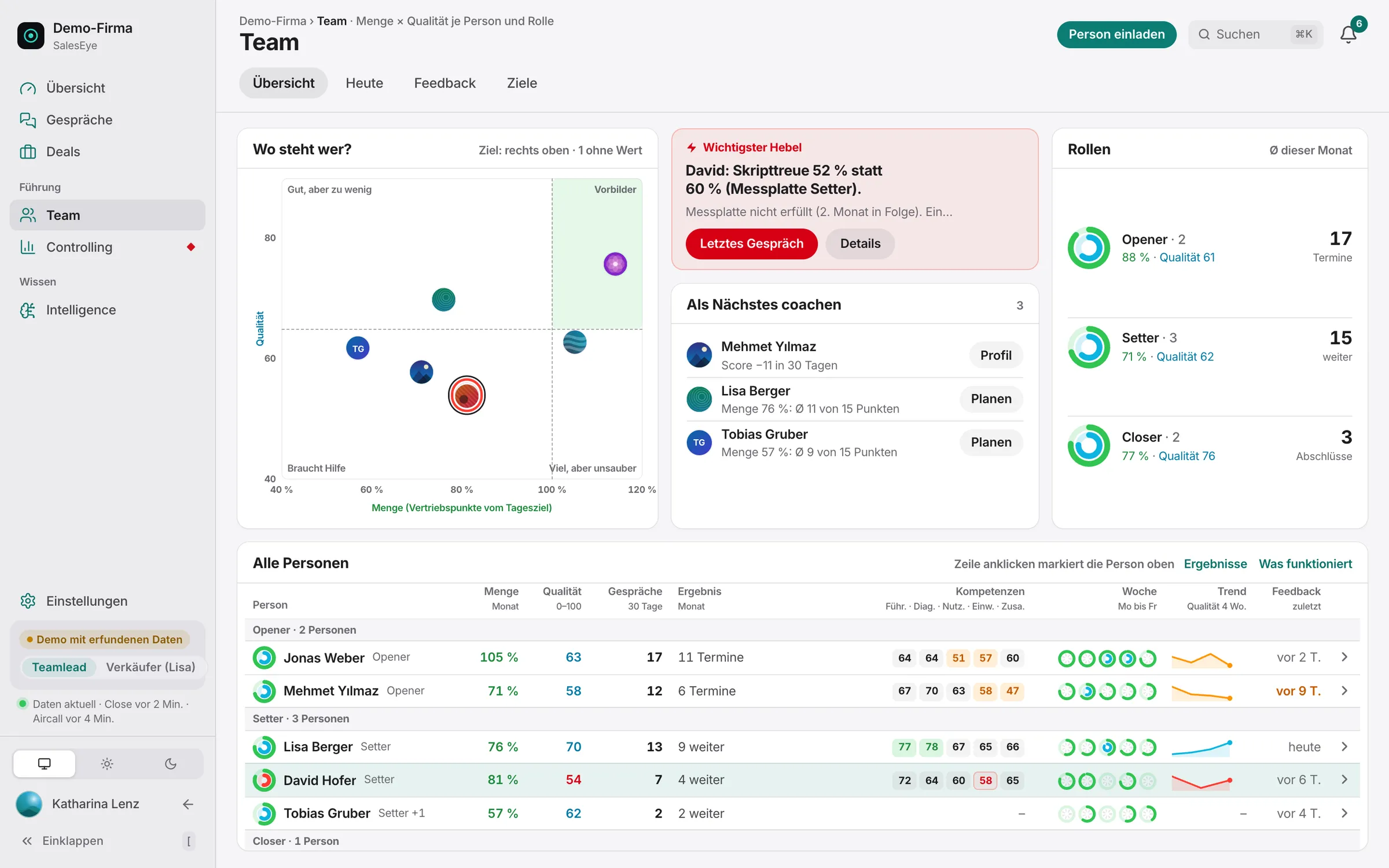Switch to the Heute tab
1389x868 pixels.
pos(364,83)
